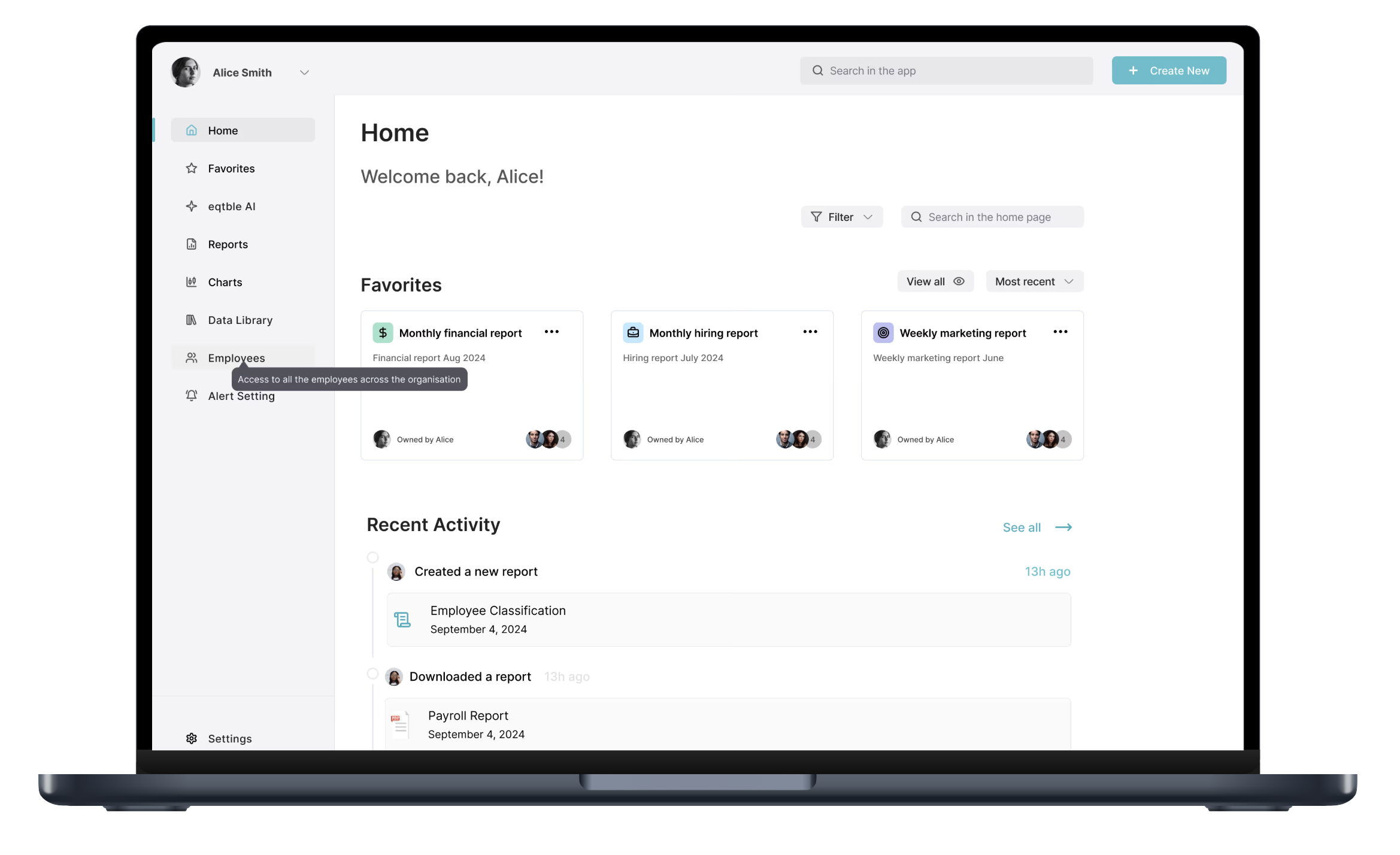The image size is (1400, 855).
Task: Click the Search in the app field
Action: [946, 71]
